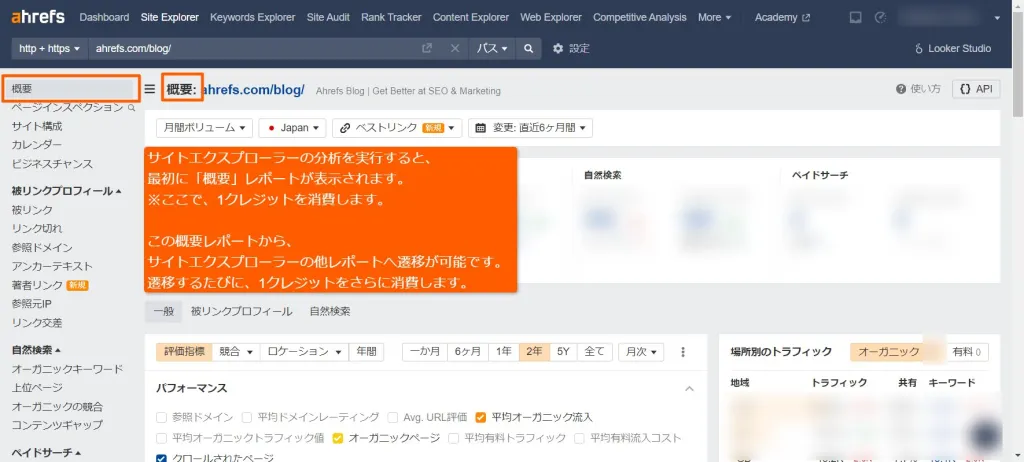Open Rank Tracker
1024x462 pixels.
[x=391, y=18]
